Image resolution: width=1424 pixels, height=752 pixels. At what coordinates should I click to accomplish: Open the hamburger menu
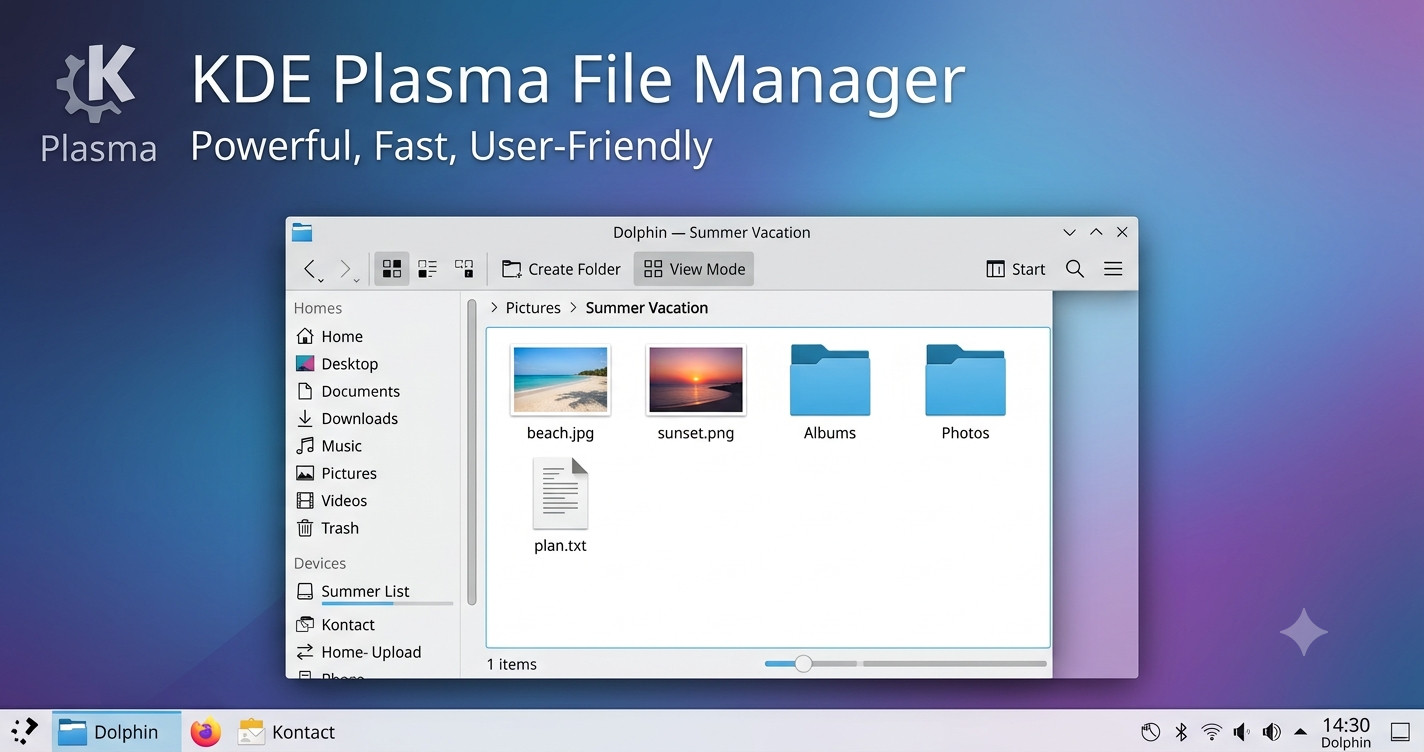[x=1113, y=269]
